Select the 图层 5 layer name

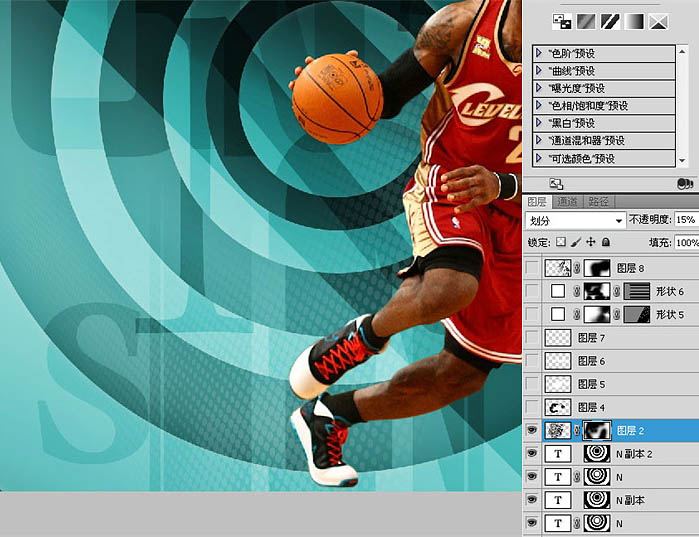(591, 385)
